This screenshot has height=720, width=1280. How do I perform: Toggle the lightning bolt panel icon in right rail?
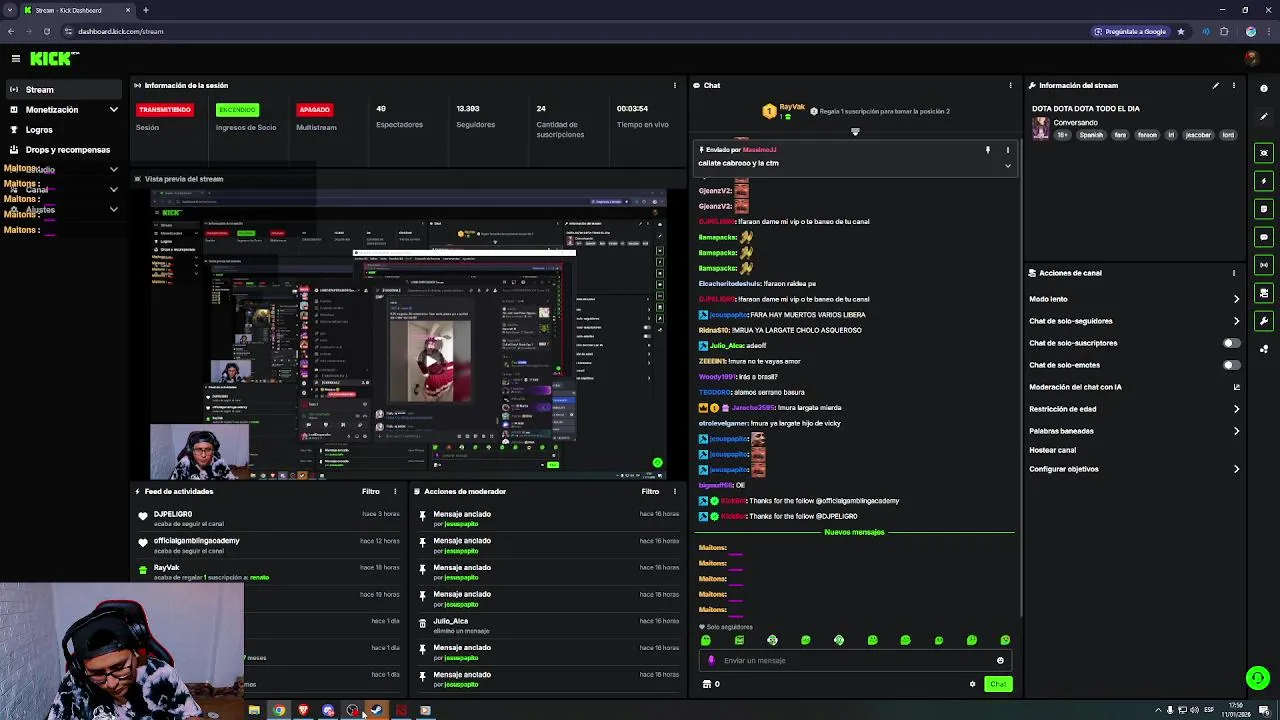[1265, 181]
